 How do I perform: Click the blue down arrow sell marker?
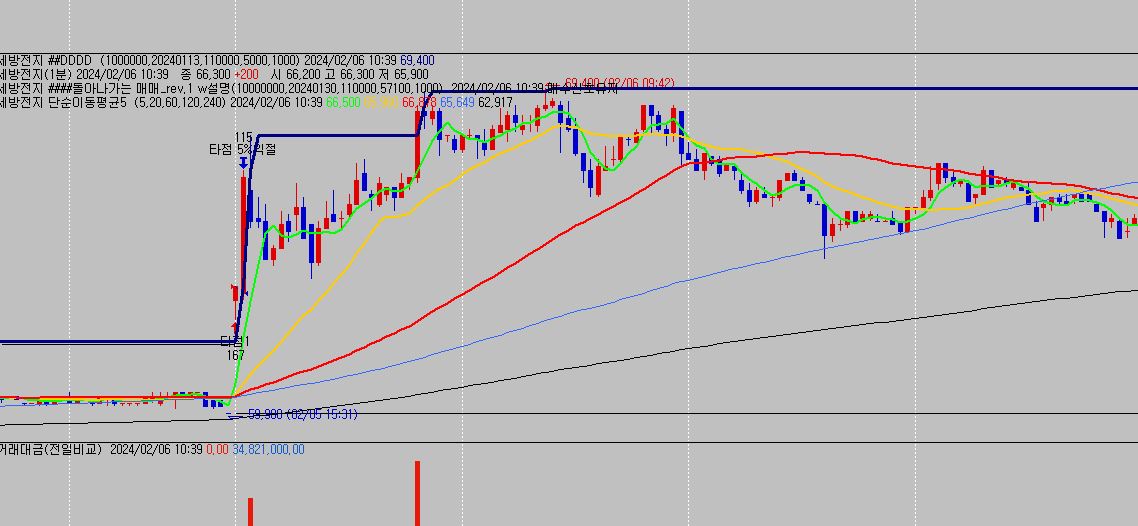[243, 160]
